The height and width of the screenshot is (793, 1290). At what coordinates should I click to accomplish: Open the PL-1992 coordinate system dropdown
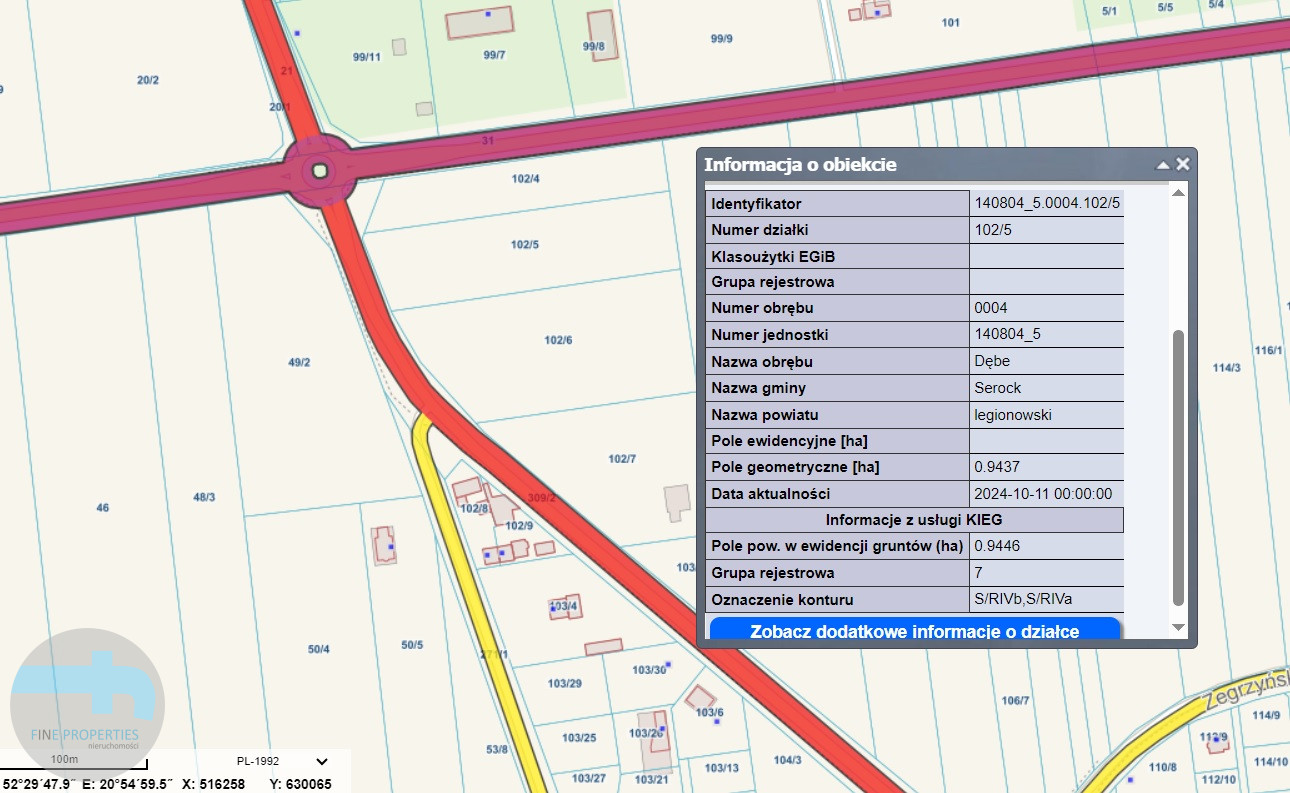(321, 761)
